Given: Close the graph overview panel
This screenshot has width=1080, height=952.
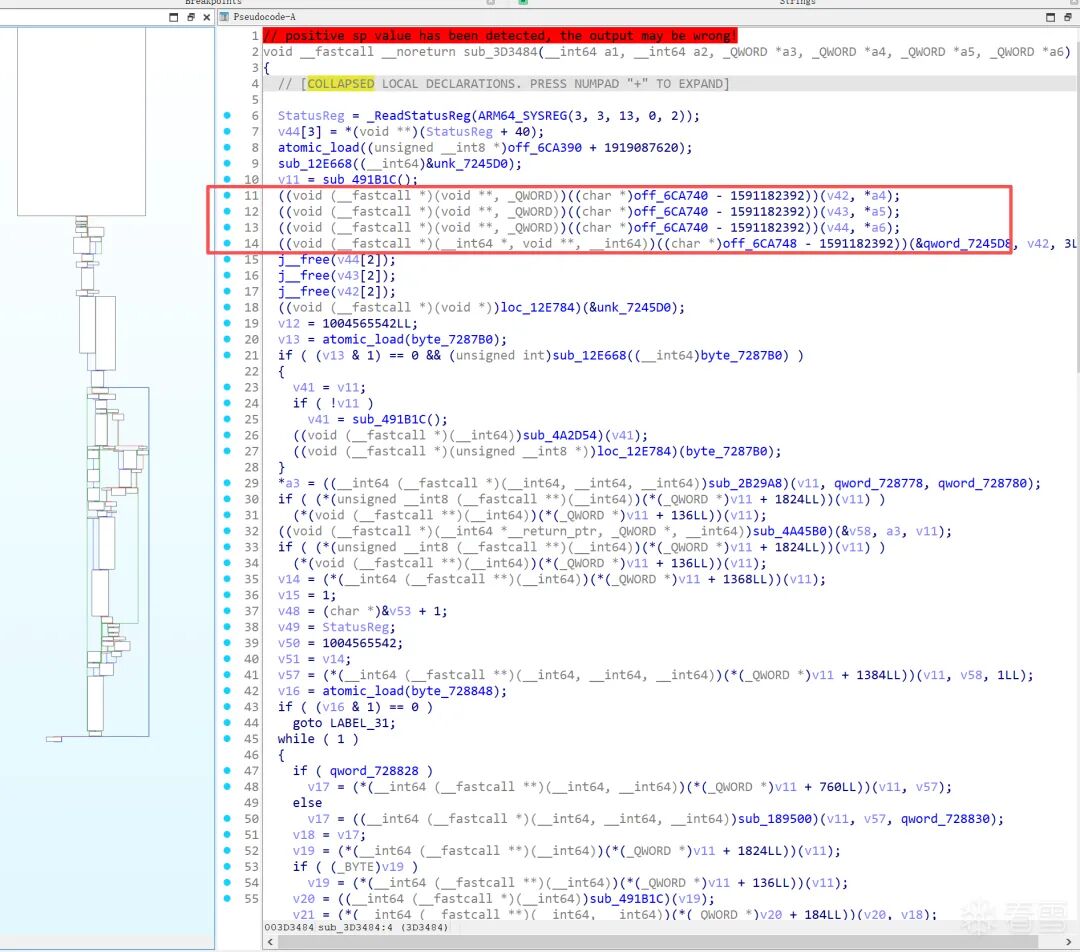Looking at the screenshot, I should pos(207,17).
